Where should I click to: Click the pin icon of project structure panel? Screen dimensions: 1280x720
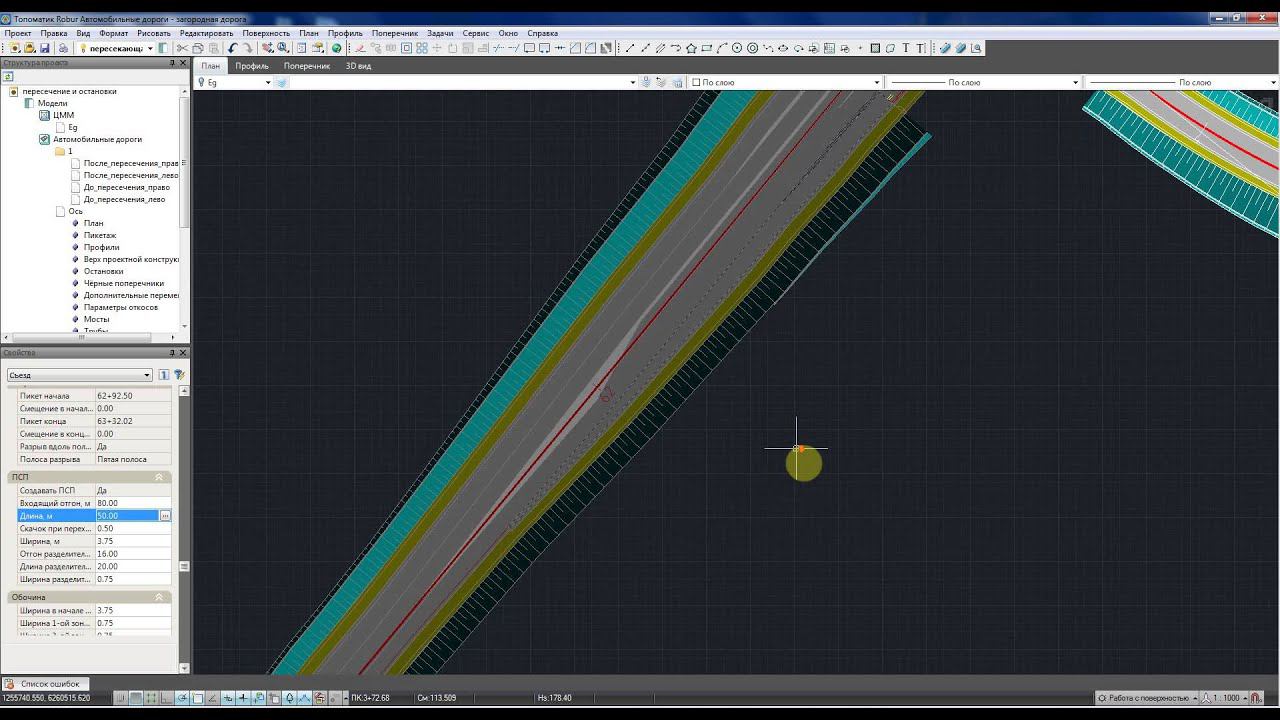pos(172,63)
